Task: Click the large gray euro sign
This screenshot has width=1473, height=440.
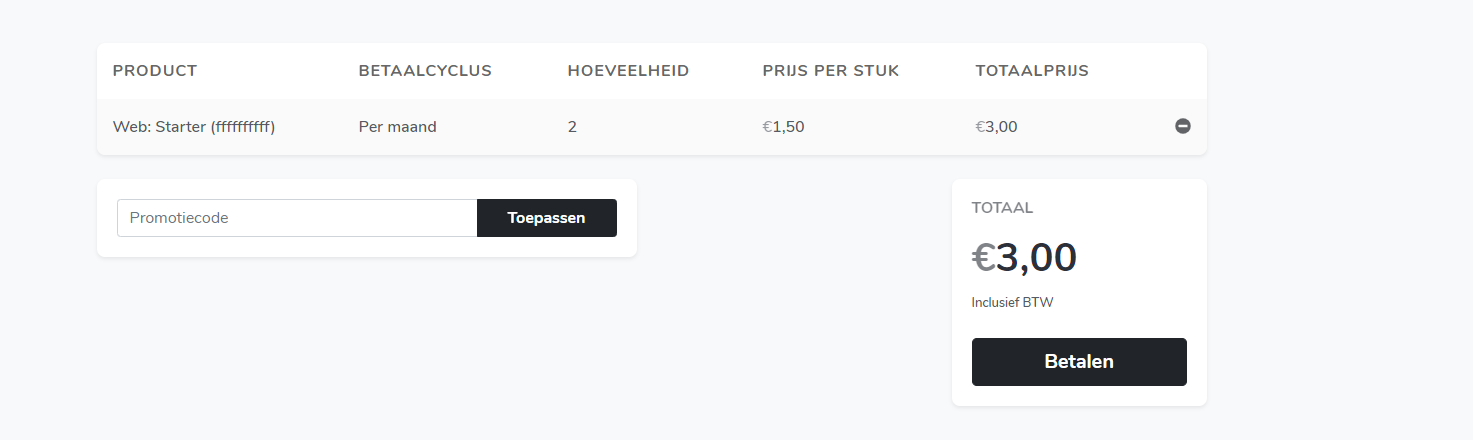Action: [983, 259]
